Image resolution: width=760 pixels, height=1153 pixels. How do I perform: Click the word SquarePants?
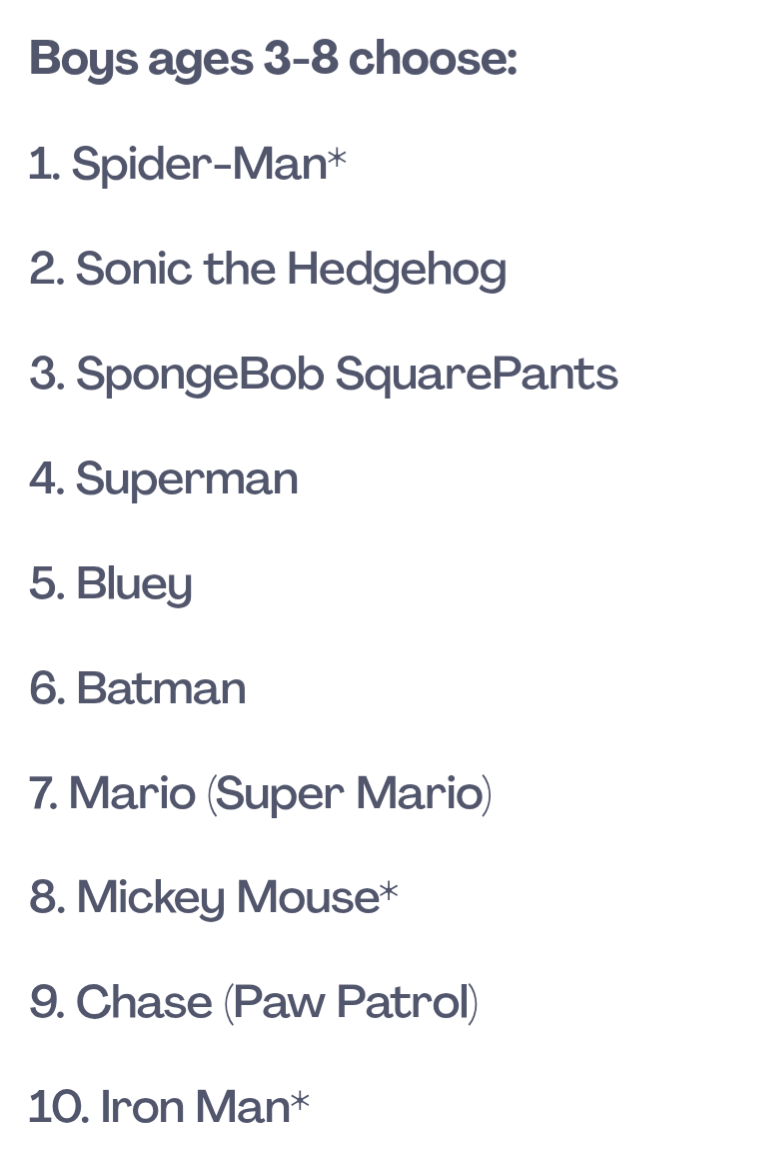477,375
